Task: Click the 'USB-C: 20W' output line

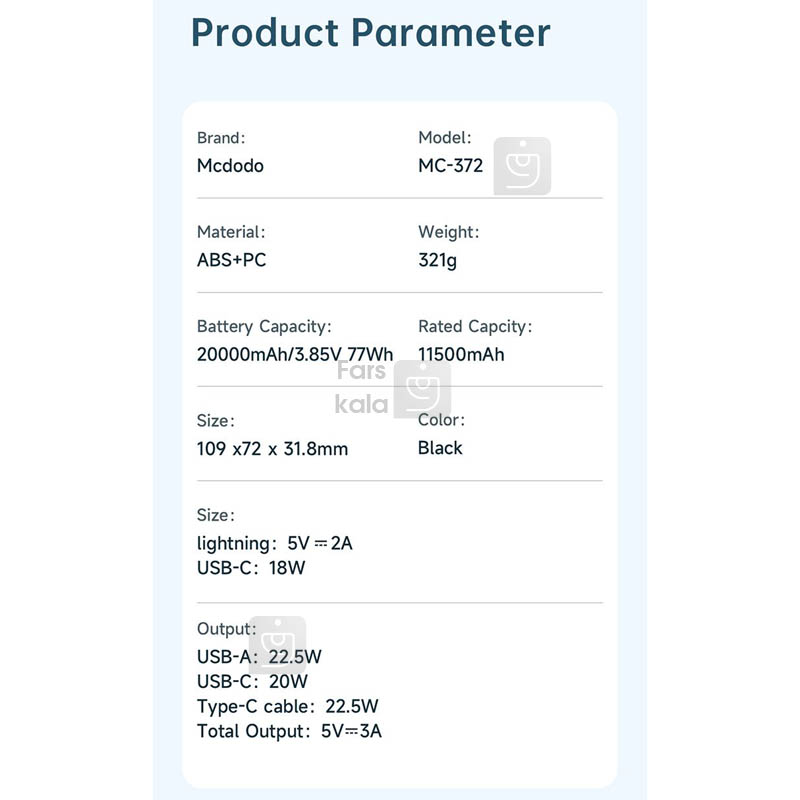Action: click(253, 682)
